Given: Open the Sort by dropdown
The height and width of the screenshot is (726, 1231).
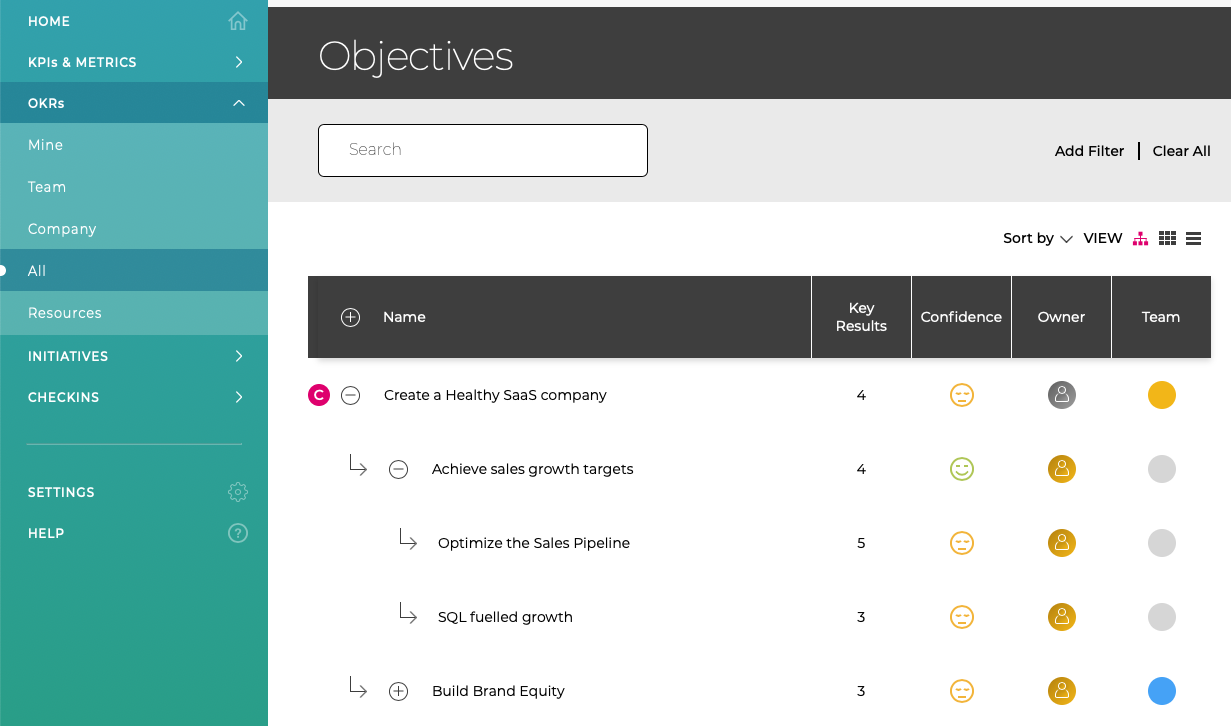Looking at the screenshot, I should click(x=1038, y=238).
